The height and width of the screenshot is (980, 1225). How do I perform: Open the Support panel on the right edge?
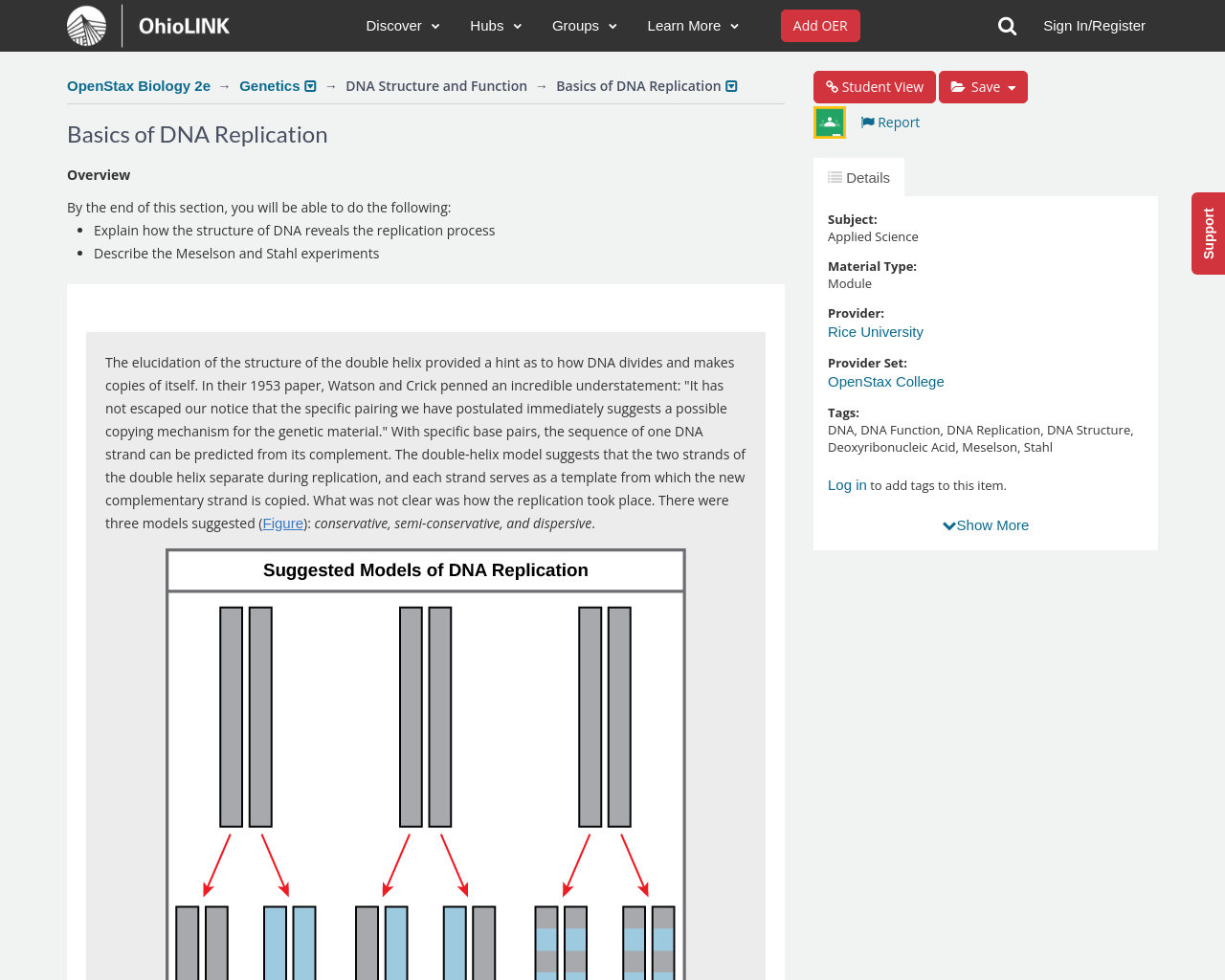pyautogui.click(x=1208, y=234)
